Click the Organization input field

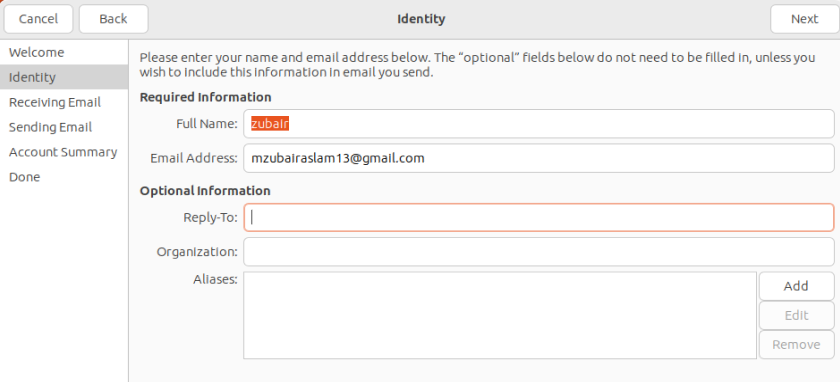(539, 252)
